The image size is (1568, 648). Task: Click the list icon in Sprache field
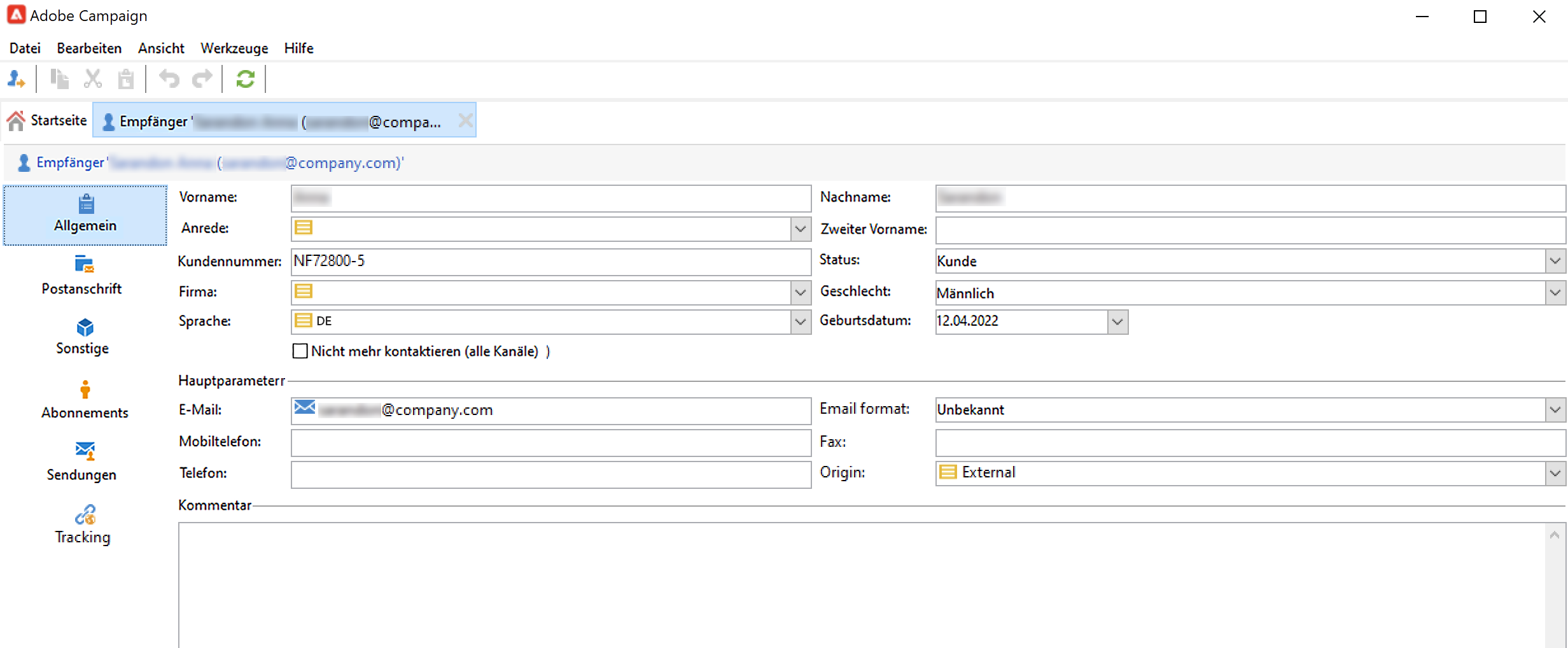(x=304, y=321)
